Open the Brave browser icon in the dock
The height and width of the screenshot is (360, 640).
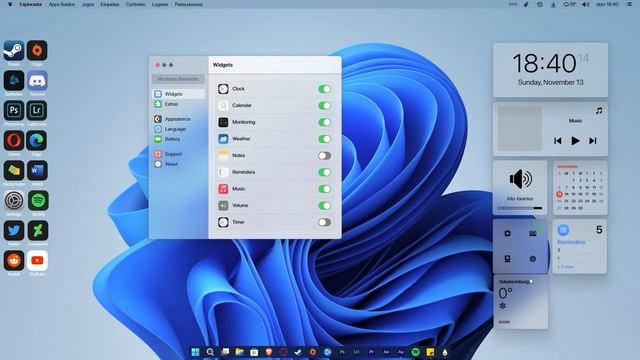click(x=269, y=352)
